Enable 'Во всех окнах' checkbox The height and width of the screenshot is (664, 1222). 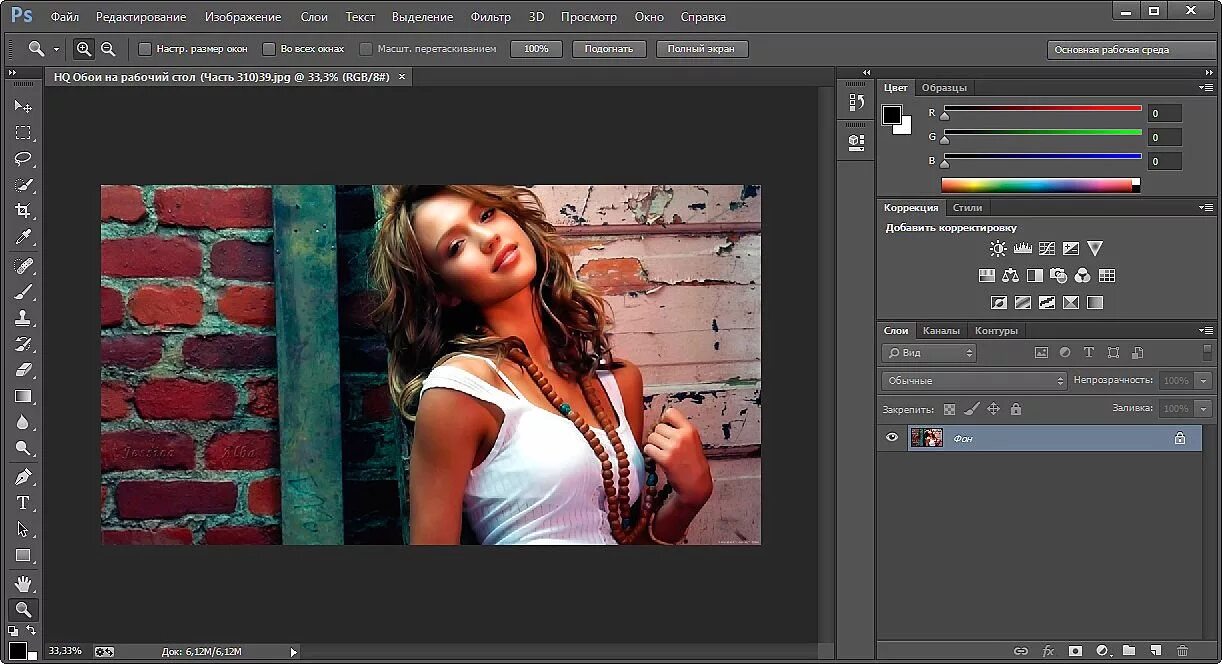coord(269,48)
